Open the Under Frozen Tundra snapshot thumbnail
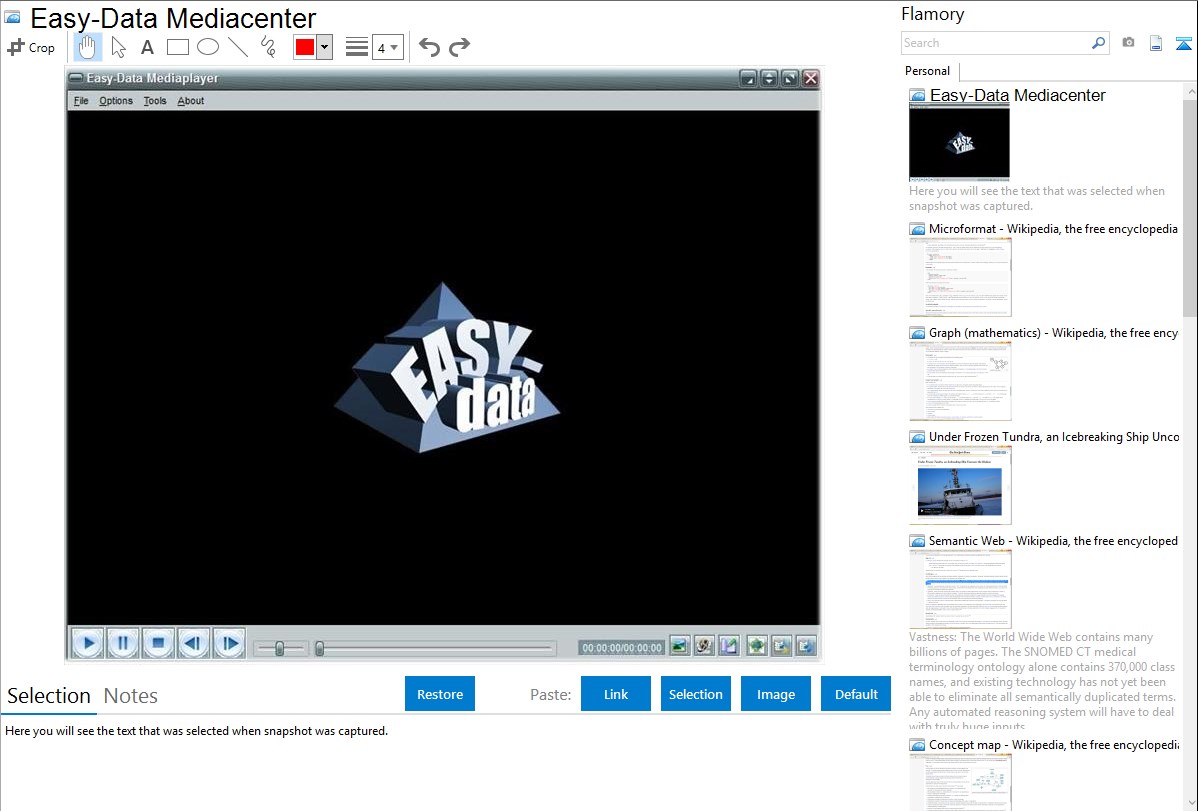The width and height of the screenshot is (1198, 811). [960, 484]
